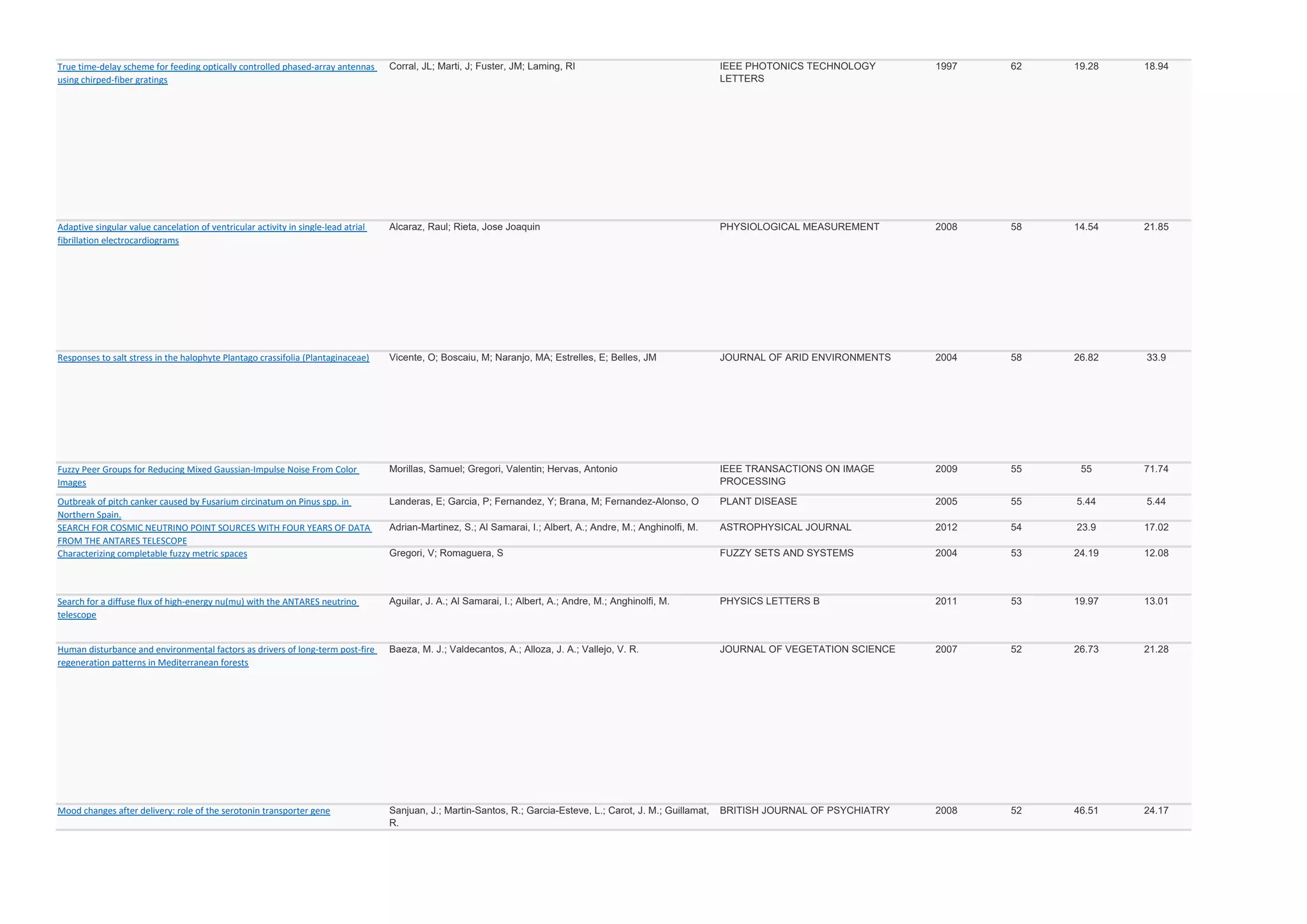Click year 2009 cell
The width and height of the screenshot is (1307, 924).
coord(946,469)
